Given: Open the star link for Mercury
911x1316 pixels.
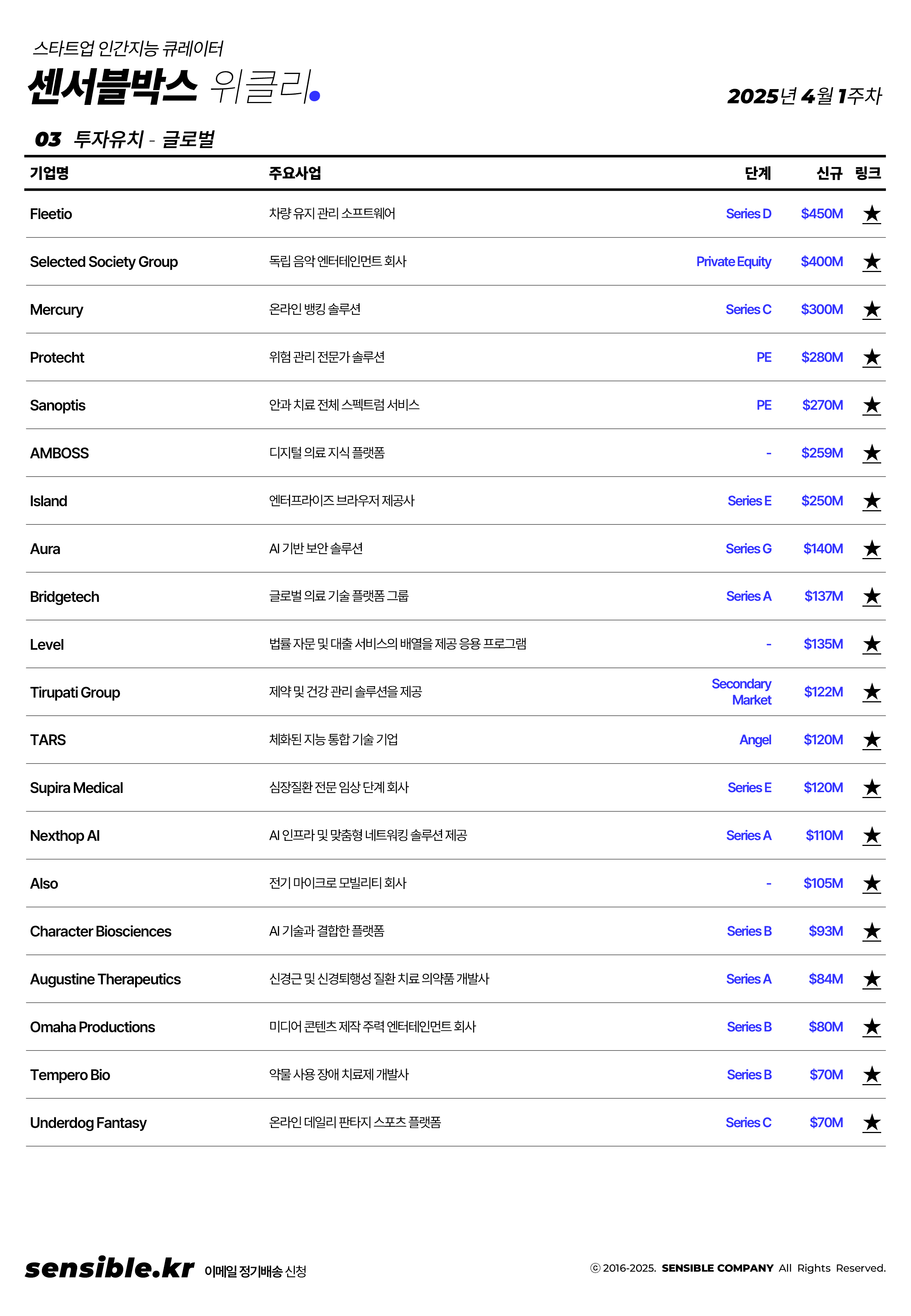Looking at the screenshot, I should (871, 310).
